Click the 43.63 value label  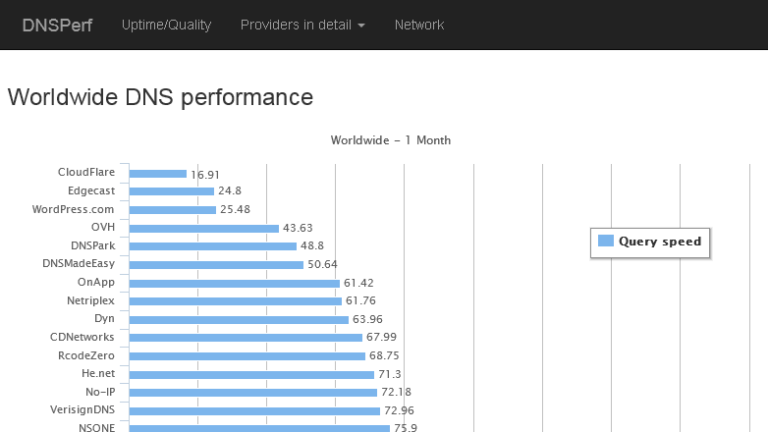(298, 228)
